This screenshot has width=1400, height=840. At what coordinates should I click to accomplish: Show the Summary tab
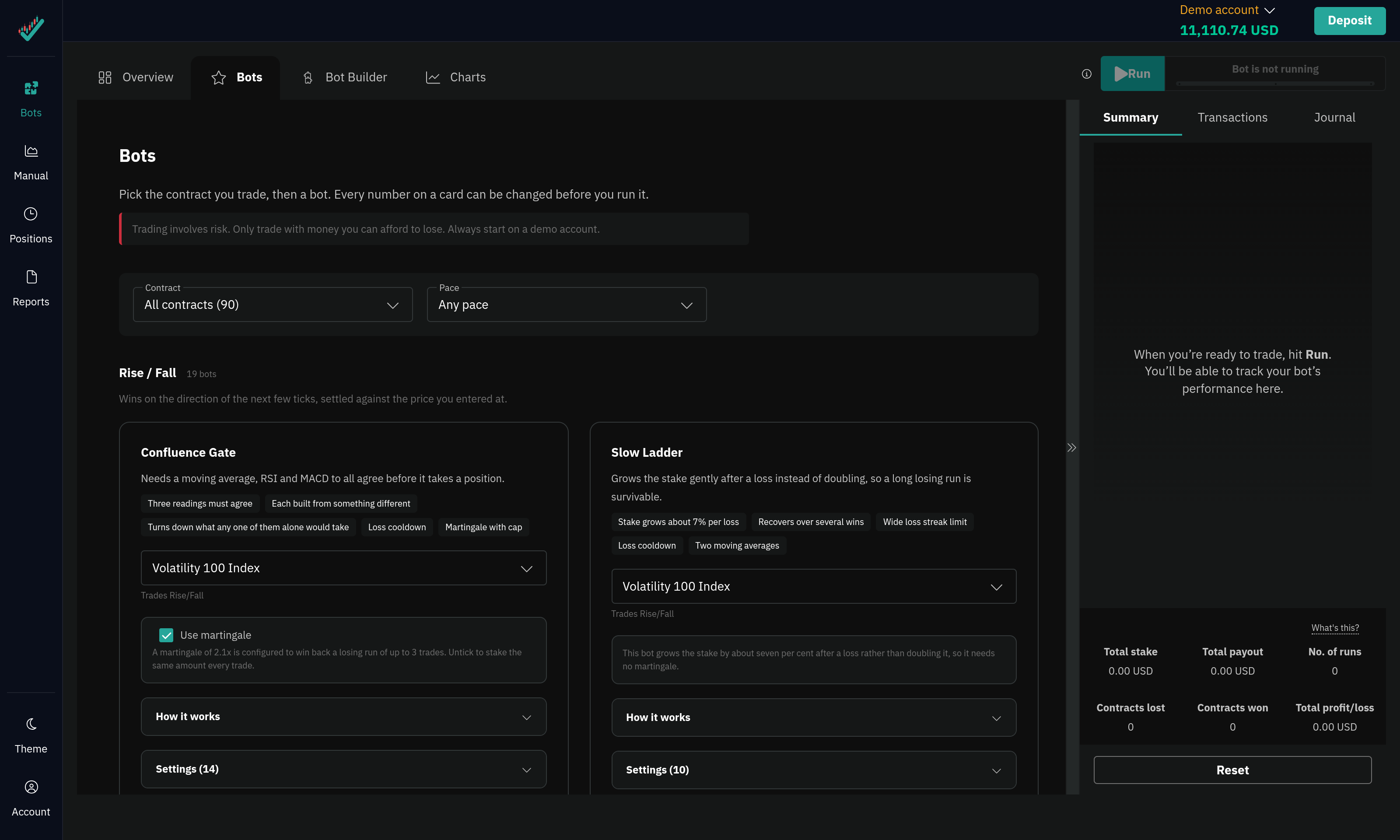tap(1130, 117)
